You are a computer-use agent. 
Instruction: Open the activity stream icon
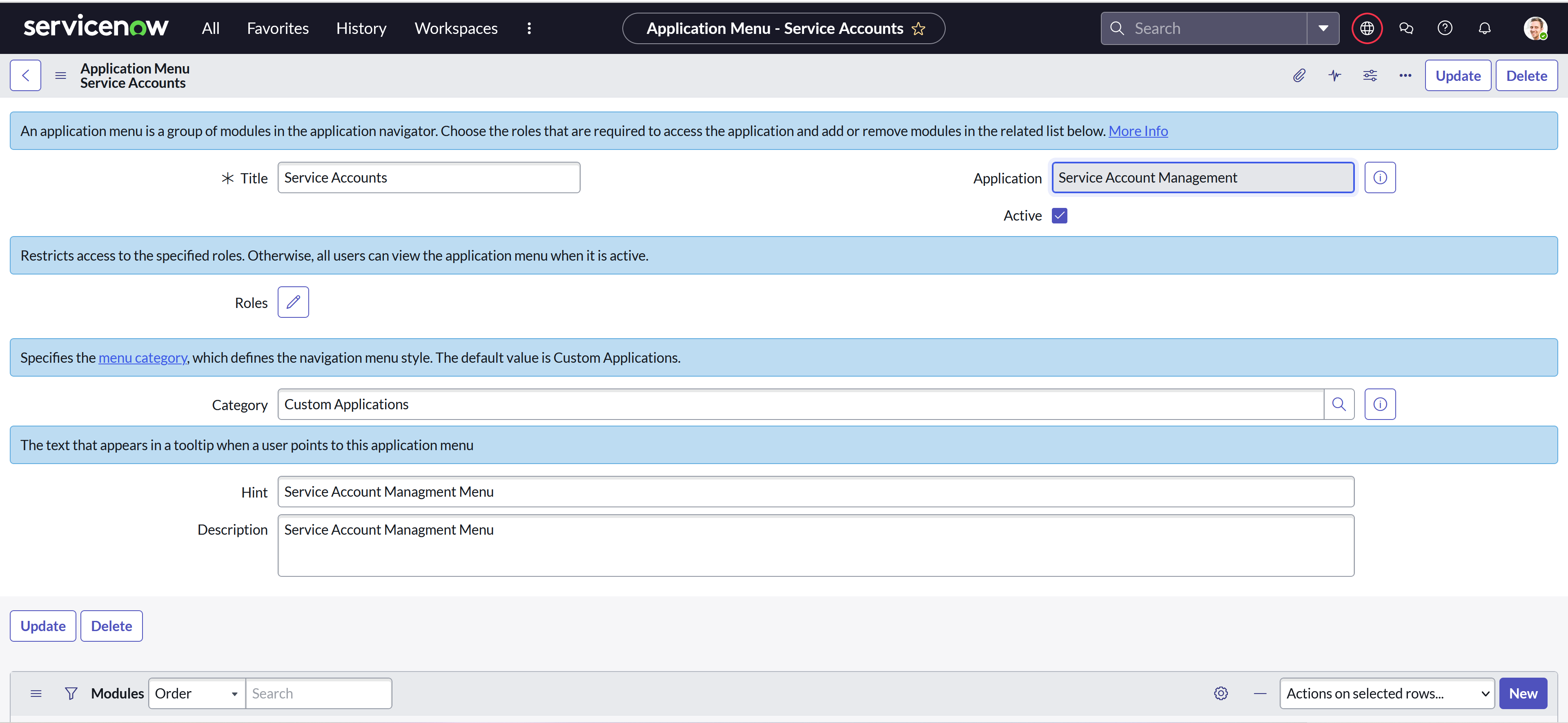click(x=1334, y=75)
